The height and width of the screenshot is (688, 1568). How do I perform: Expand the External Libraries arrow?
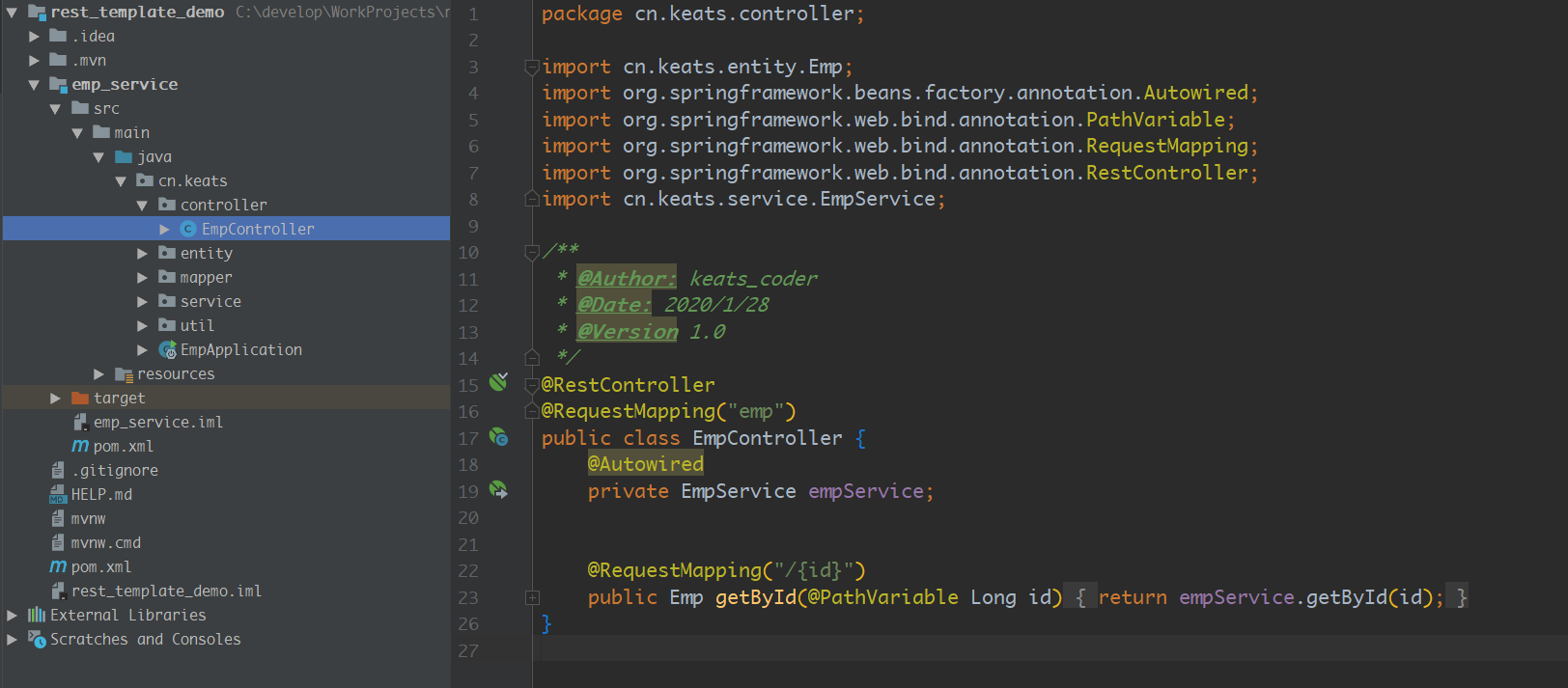12,615
